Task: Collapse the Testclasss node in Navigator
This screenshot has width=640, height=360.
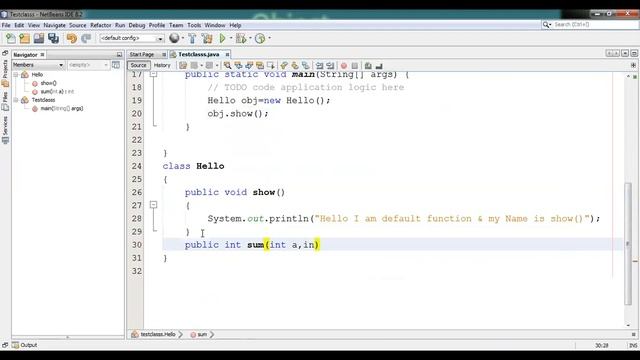Action: pos(16,100)
